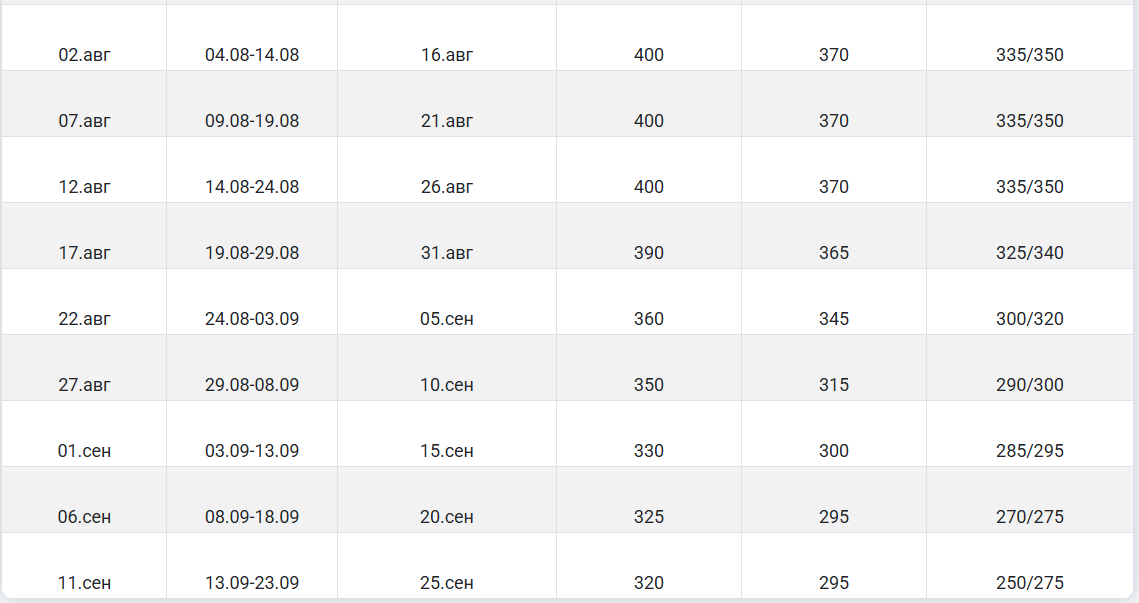Click the 325/340 price cell
Image resolution: width=1139 pixels, height=603 pixels.
[x=1030, y=253]
